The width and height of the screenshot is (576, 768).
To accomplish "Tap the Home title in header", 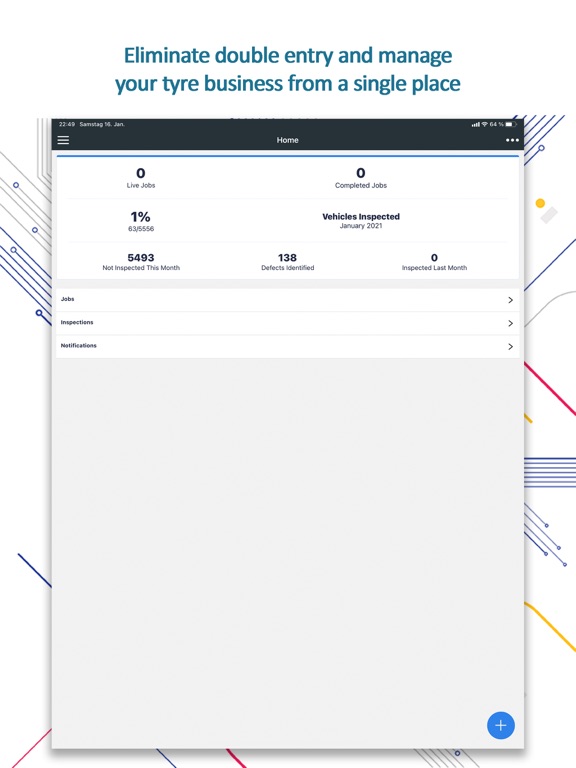I will coord(288,140).
